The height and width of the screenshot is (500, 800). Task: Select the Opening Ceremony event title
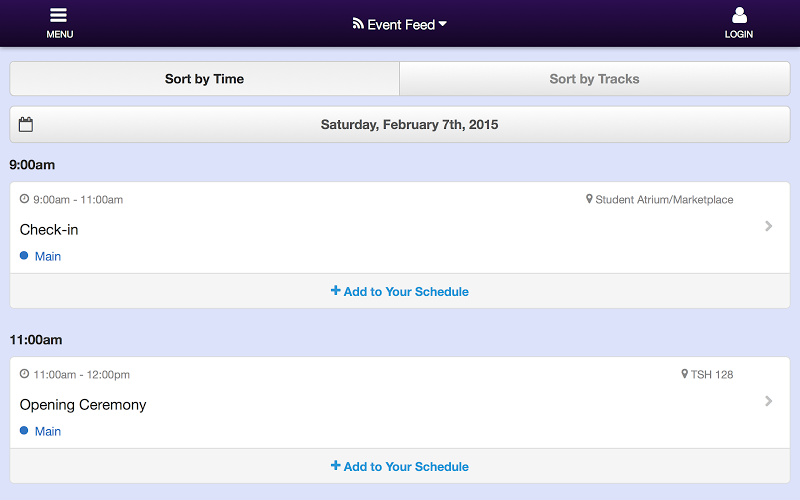tap(83, 404)
